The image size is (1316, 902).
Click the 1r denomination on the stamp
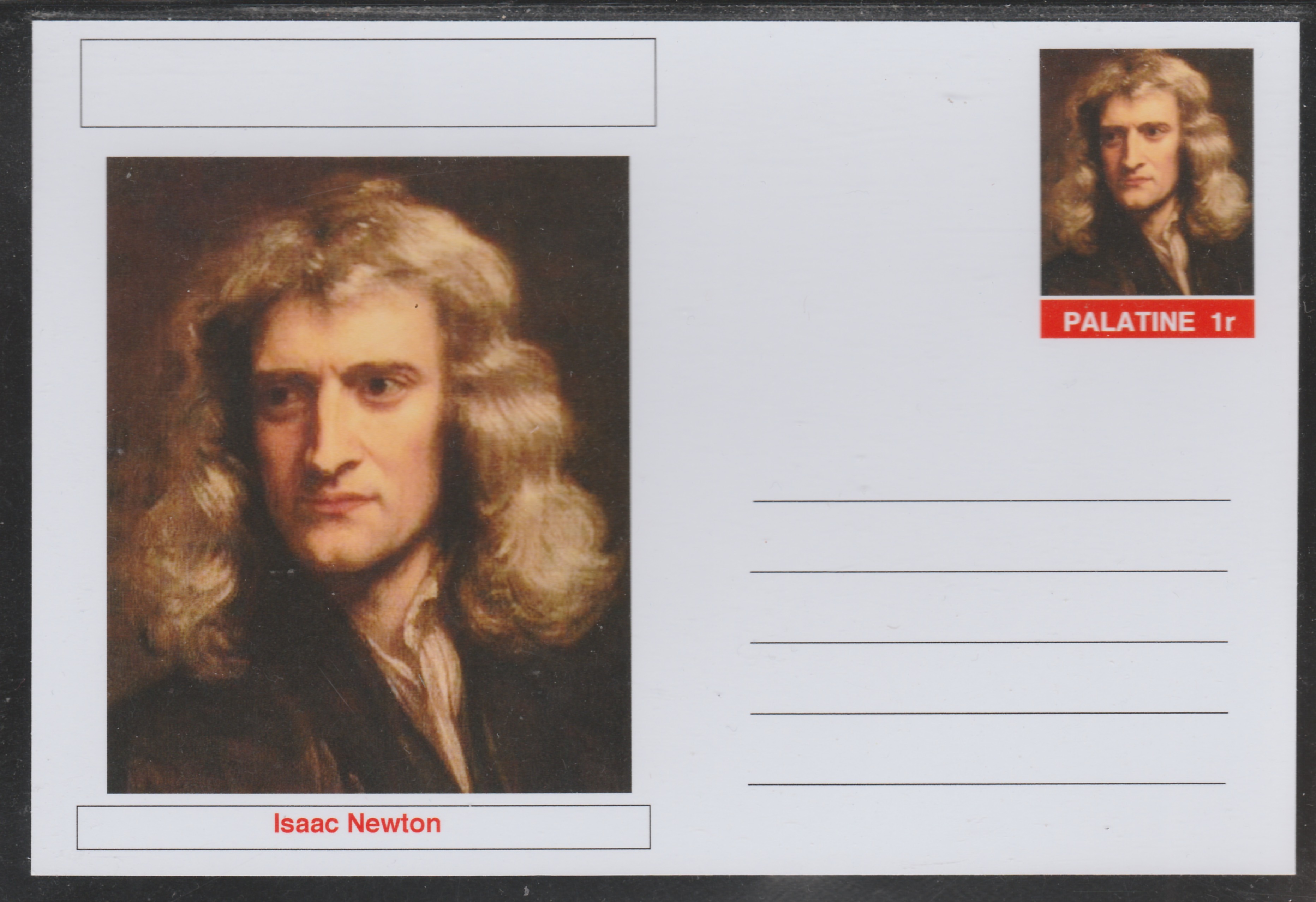click(x=1222, y=321)
